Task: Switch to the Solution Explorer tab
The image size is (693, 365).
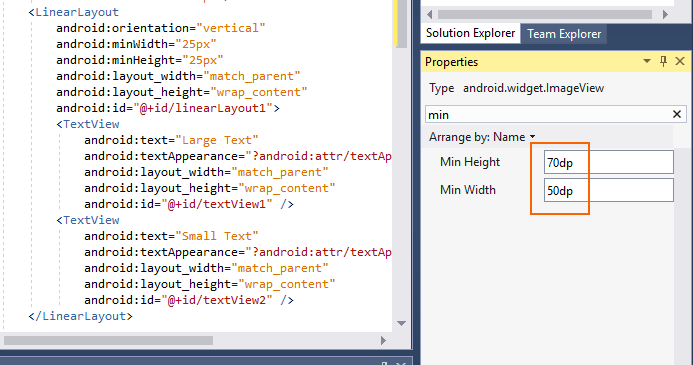Action: [470, 34]
